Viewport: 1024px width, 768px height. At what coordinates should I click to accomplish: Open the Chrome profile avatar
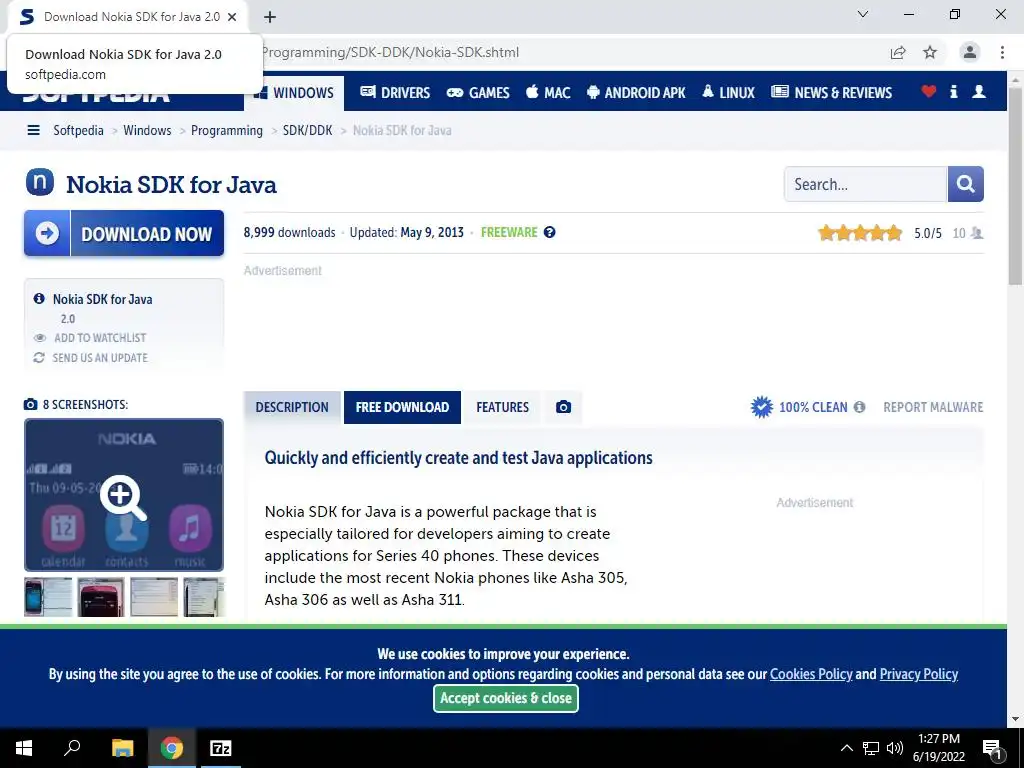point(970,52)
